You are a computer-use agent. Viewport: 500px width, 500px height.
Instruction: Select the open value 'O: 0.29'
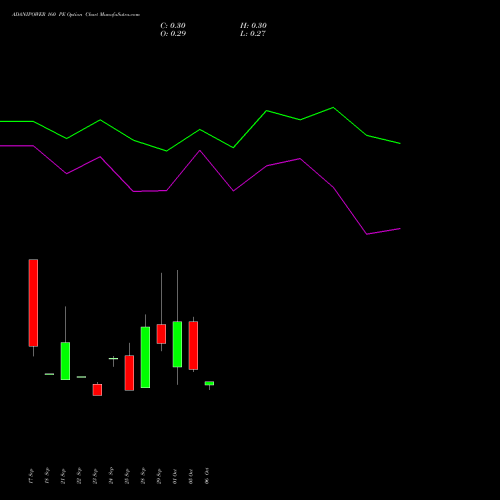[173, 34]
